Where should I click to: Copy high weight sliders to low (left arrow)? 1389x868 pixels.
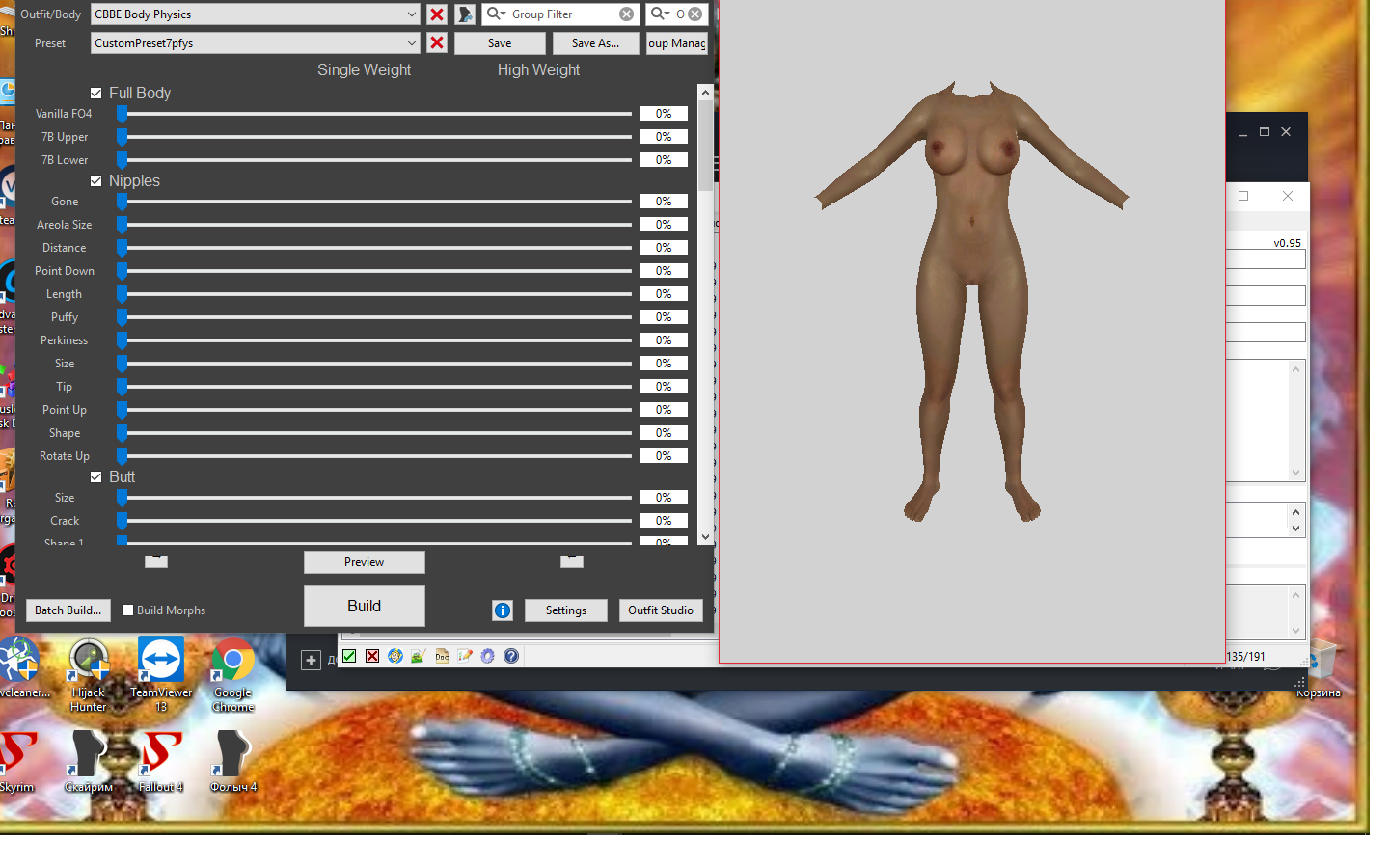pos(572,560)
